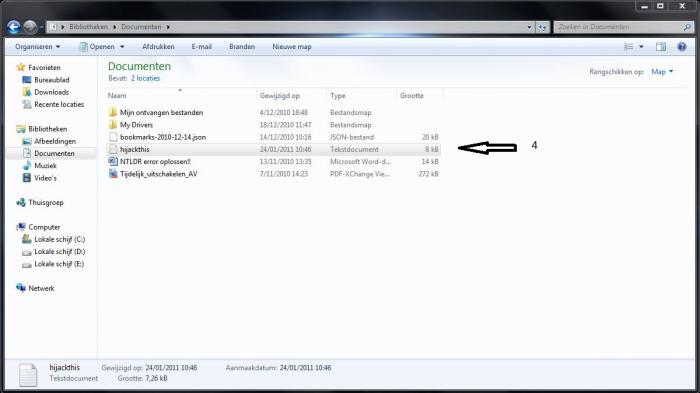Open the Organiseren dropdown menu
The height and width of the screenshot is (393, 700).
(38, 46)
